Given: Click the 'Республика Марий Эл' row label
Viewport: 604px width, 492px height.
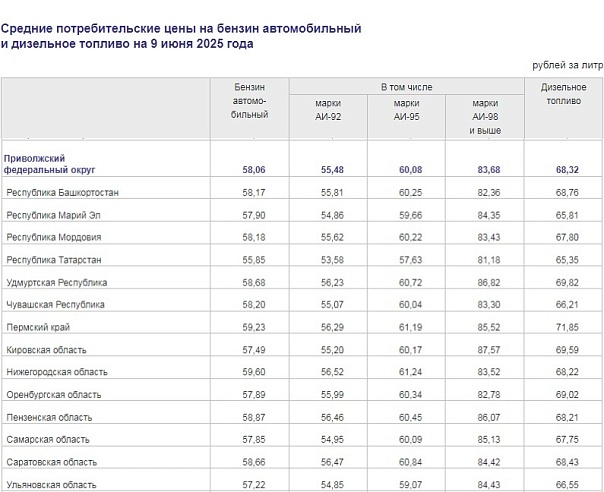Looking at the screenshot, I should [x=56, y=215].
